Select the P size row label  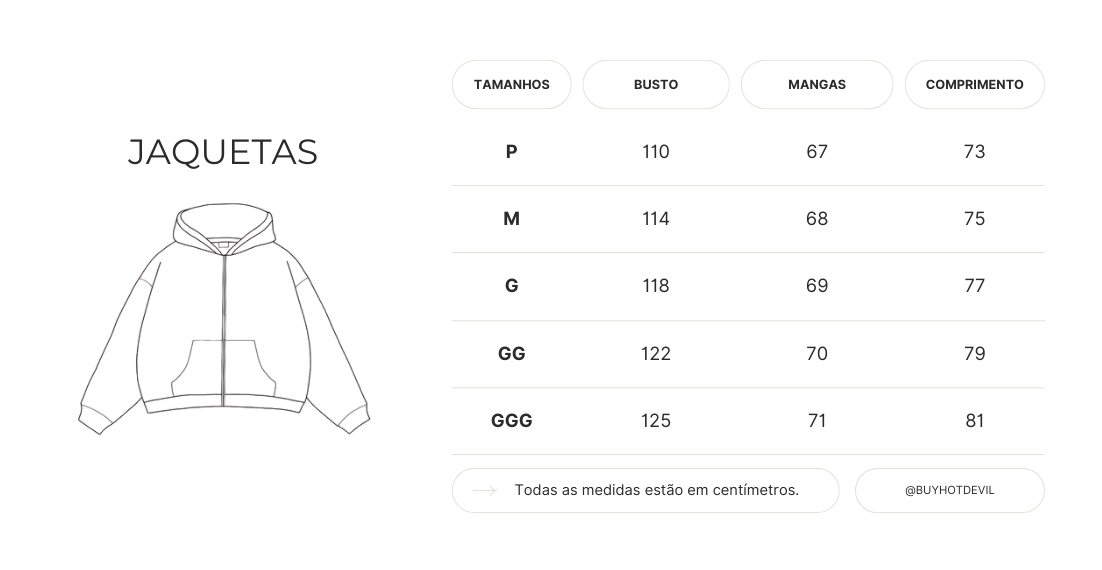tap(511, 152)
